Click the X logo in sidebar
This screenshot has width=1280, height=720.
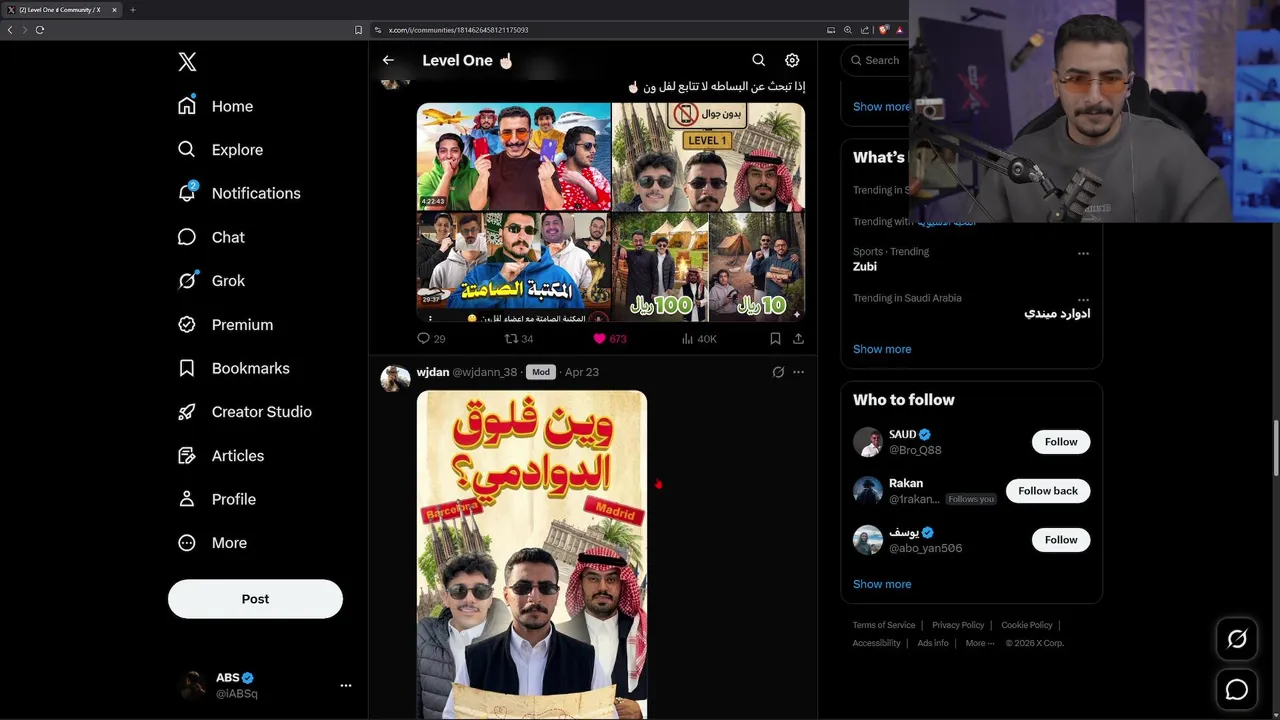pos(187,62)
